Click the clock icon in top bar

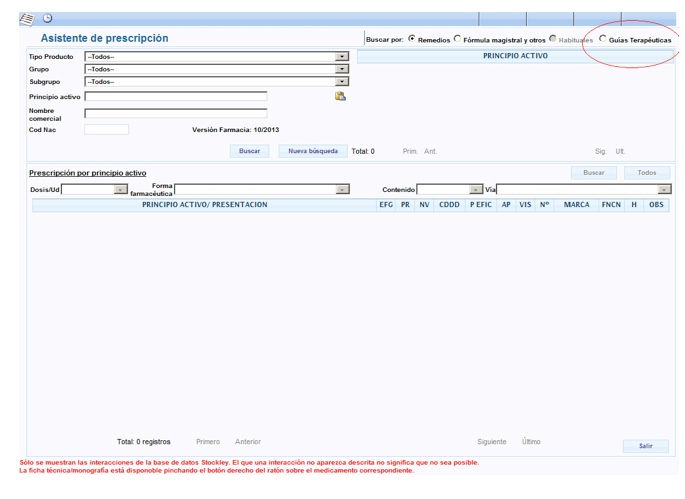pyautogui.click(x=47, y=18)
